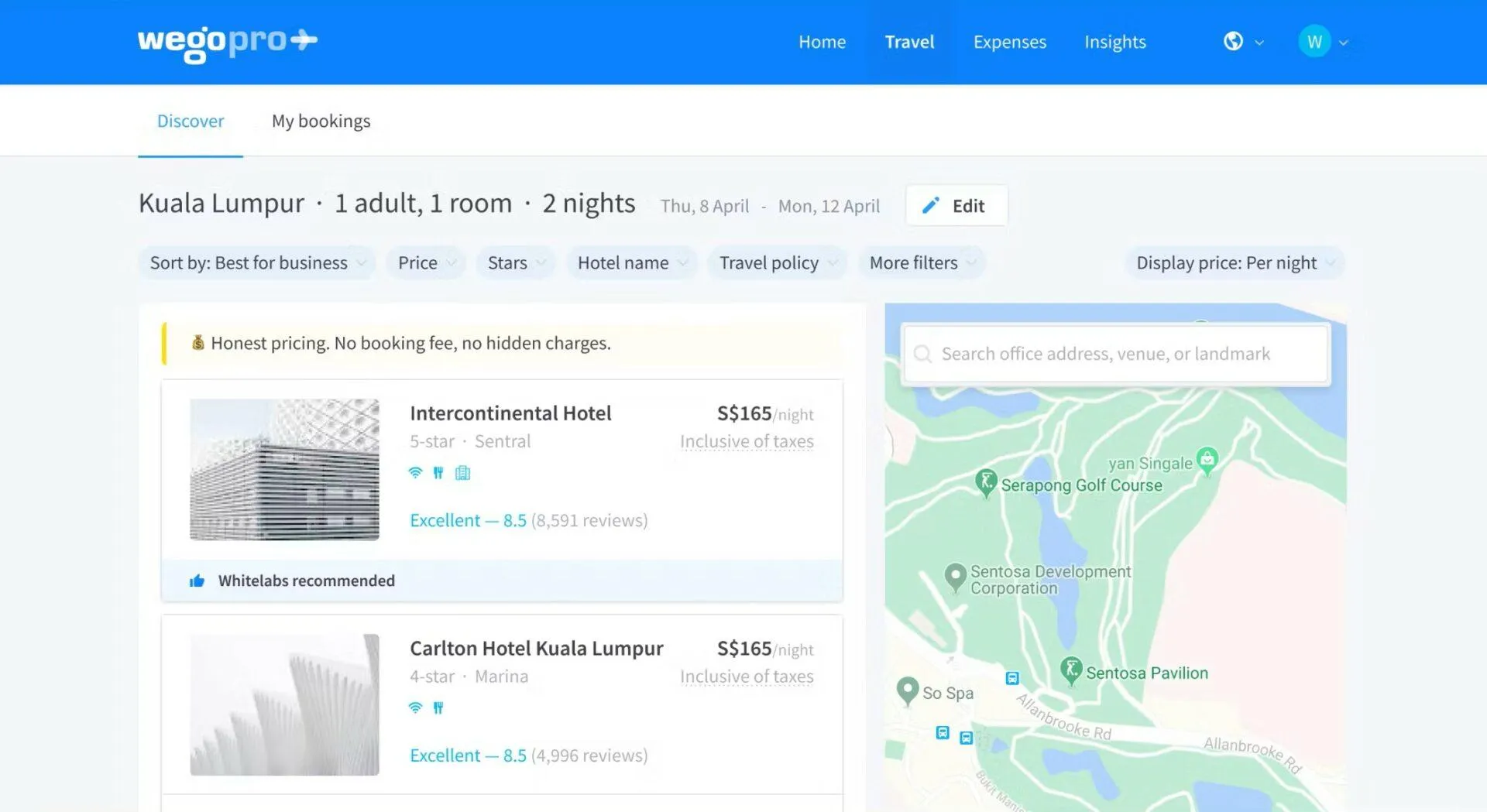
Task: Click the map search magnifier icon
Action: coord(922,354)
